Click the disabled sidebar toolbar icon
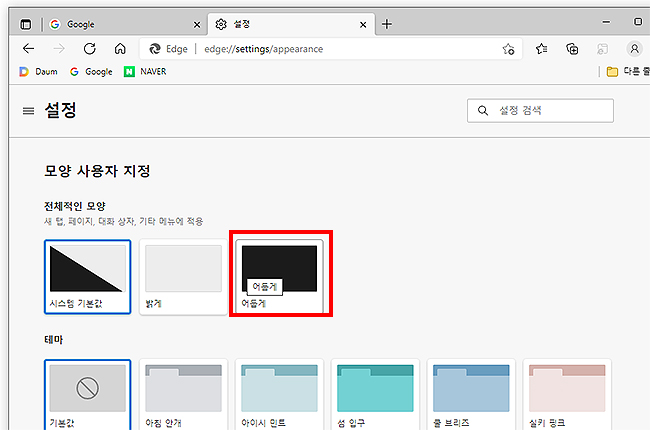Screen dimensions: 650x430 point(602,49)
